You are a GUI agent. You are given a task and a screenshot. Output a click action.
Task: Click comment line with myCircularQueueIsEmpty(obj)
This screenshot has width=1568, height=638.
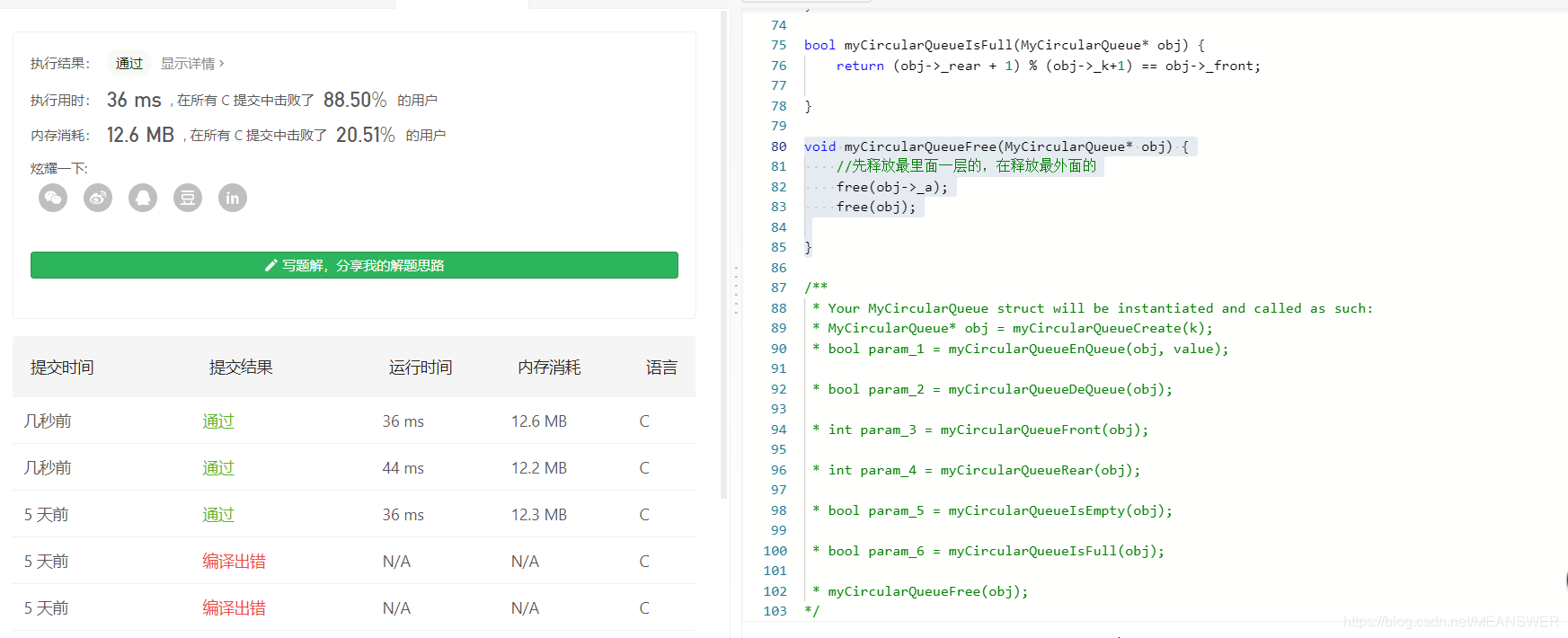pos(992,510)
